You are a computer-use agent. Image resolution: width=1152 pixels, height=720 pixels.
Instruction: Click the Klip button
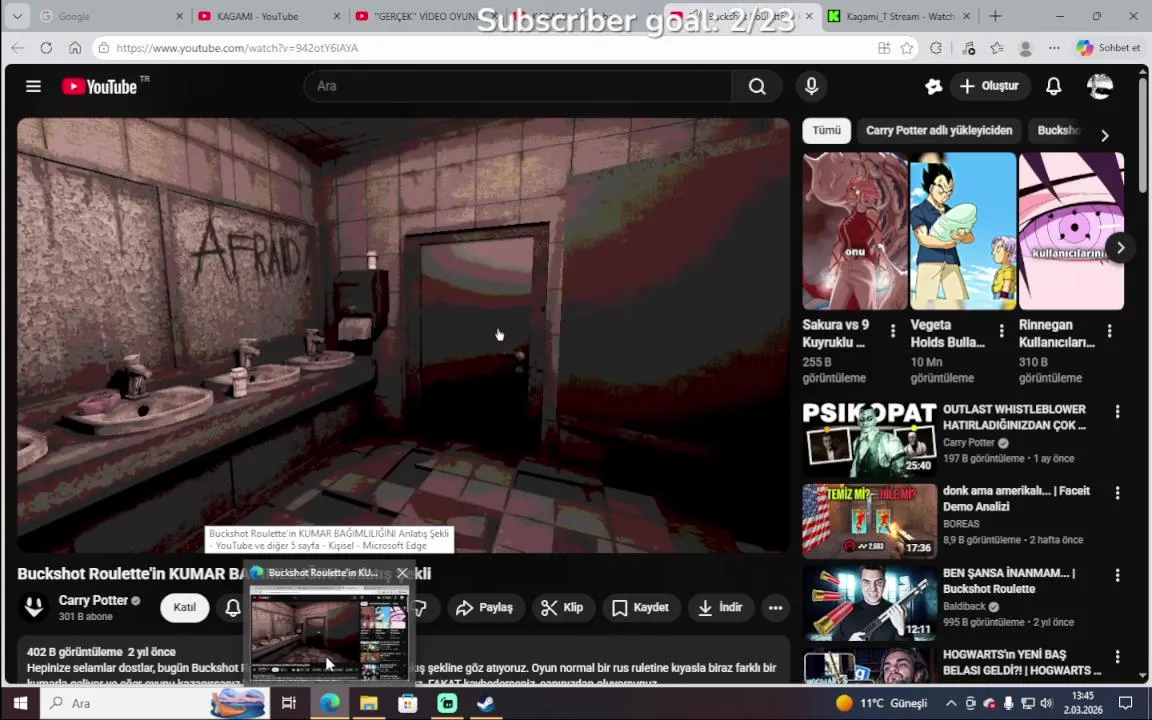click(x=563, y=608)
